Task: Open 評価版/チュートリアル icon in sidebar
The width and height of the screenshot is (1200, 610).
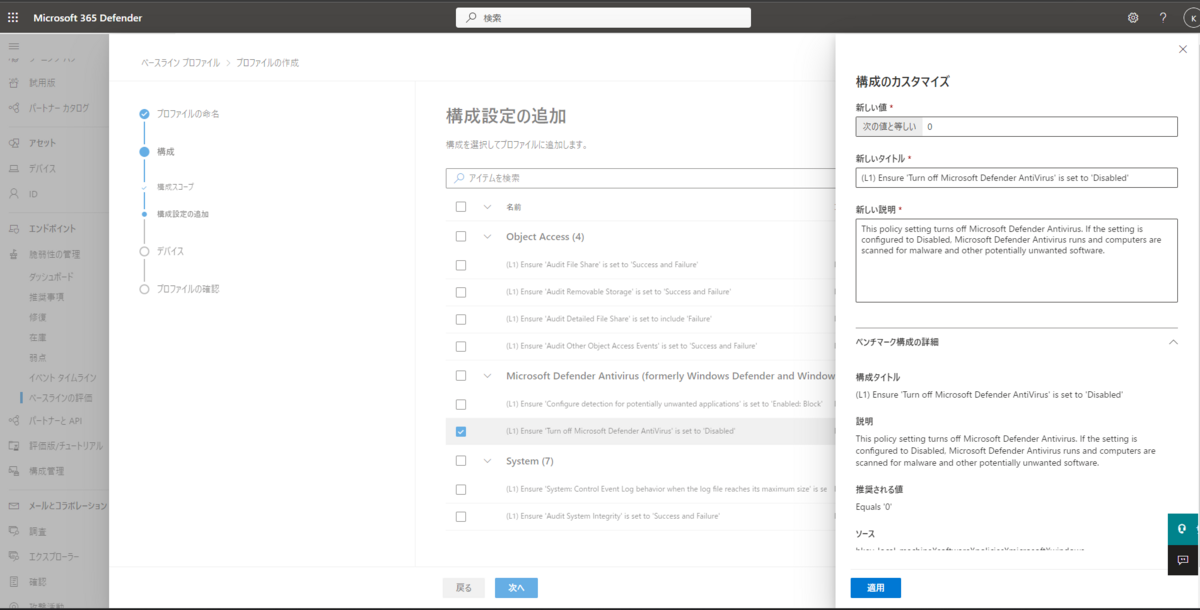Action: (x=14, y=446)
